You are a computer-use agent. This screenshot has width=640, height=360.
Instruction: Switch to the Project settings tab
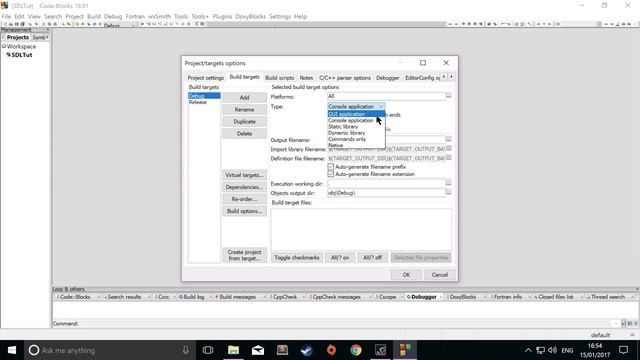pyautogui.click(x=205, y=78)
